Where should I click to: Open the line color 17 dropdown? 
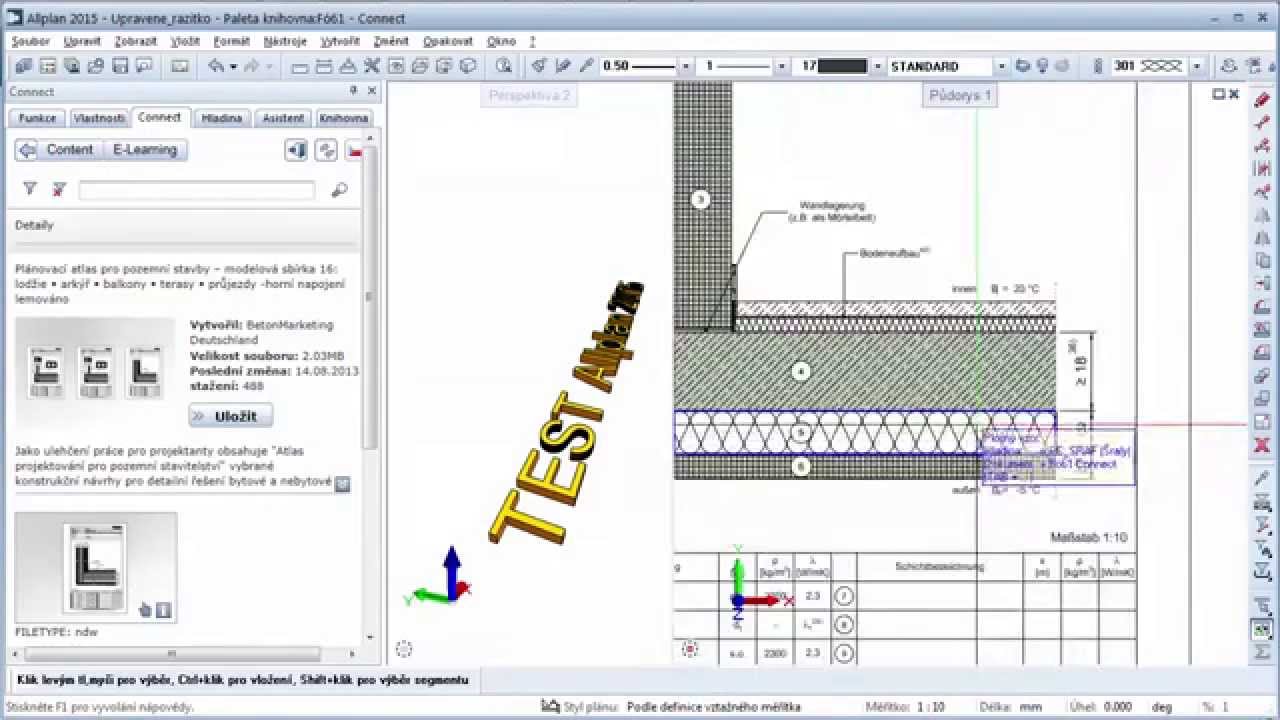point(877,66)
